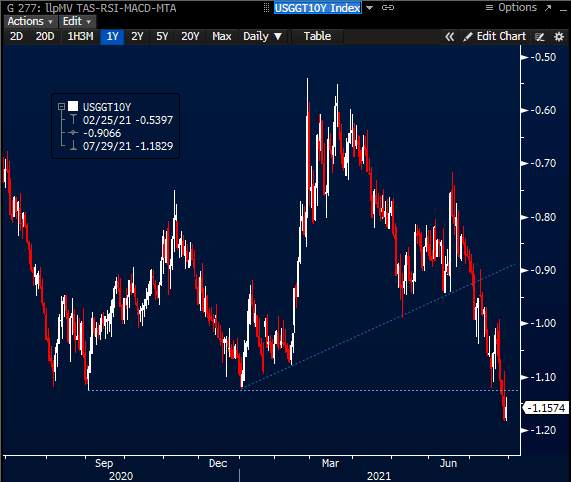Click the legend high marker icon

point(73,120)
